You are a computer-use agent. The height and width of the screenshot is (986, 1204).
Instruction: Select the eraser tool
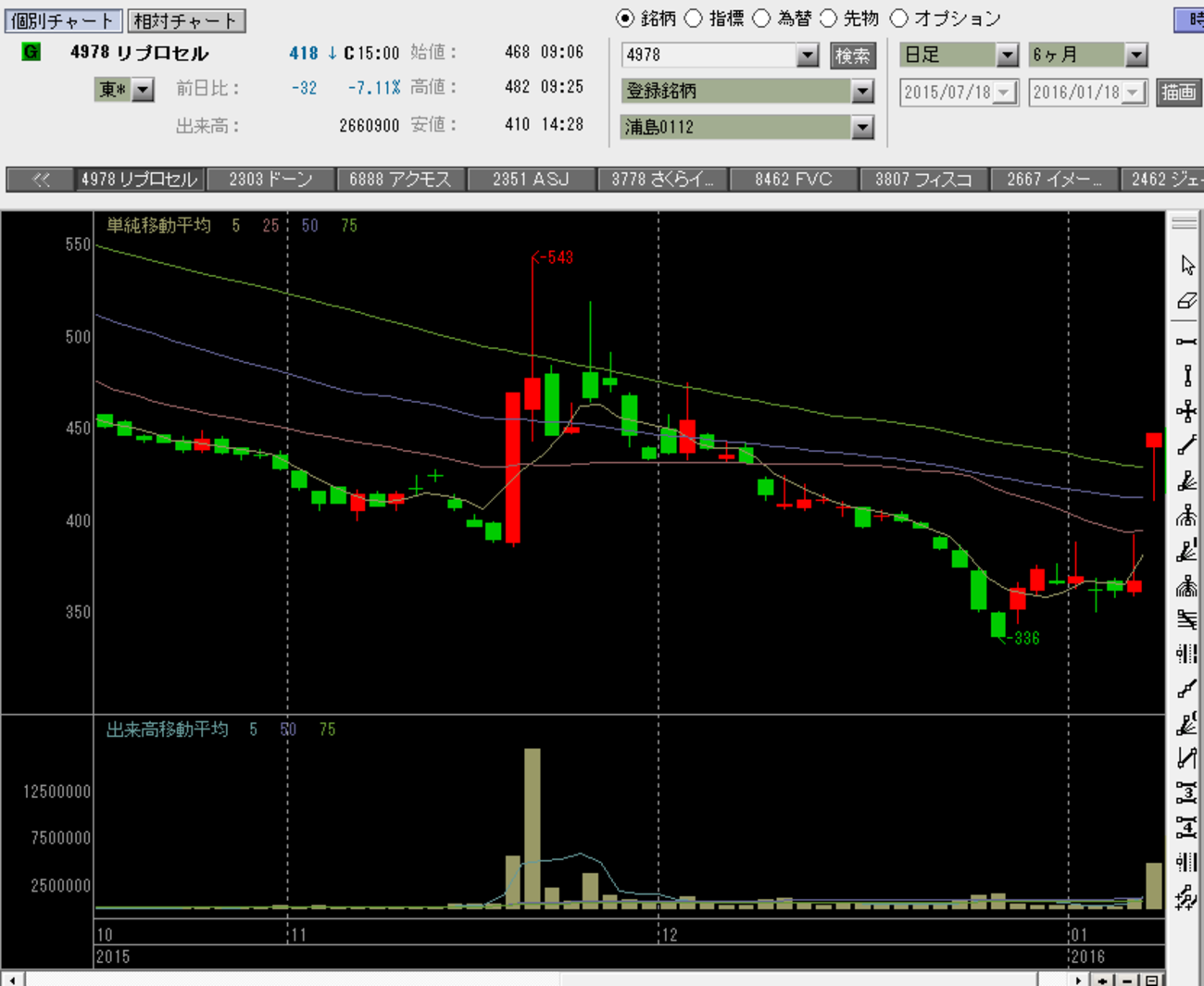click(x=1187, y=301)
